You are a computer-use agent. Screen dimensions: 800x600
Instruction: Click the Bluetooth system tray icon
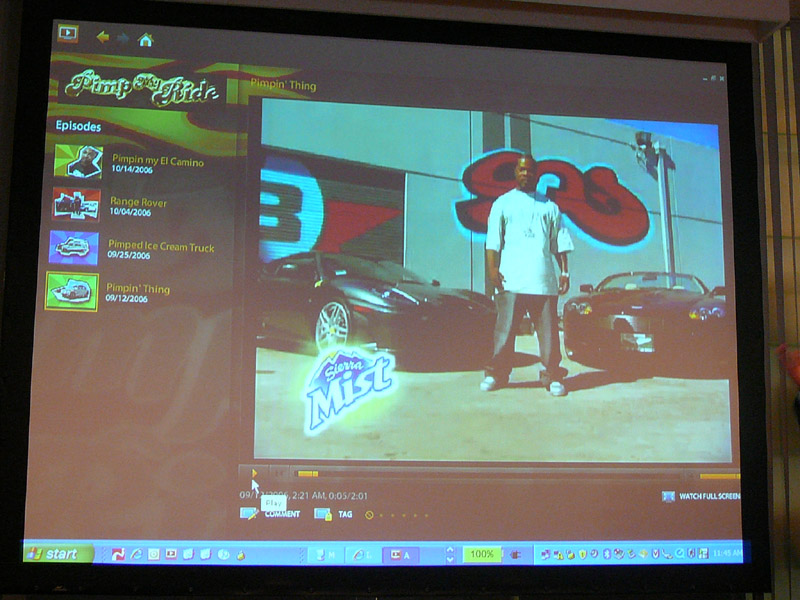pyautogui.click(x=607, y=554)
